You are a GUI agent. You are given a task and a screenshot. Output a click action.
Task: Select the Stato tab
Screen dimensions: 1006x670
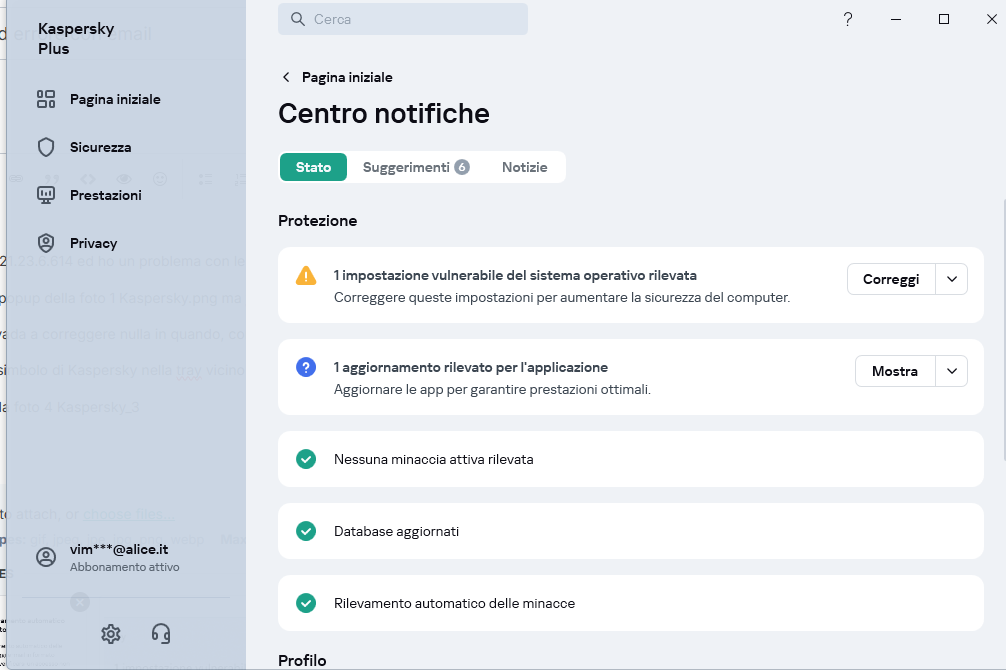[x=313, y=167]
